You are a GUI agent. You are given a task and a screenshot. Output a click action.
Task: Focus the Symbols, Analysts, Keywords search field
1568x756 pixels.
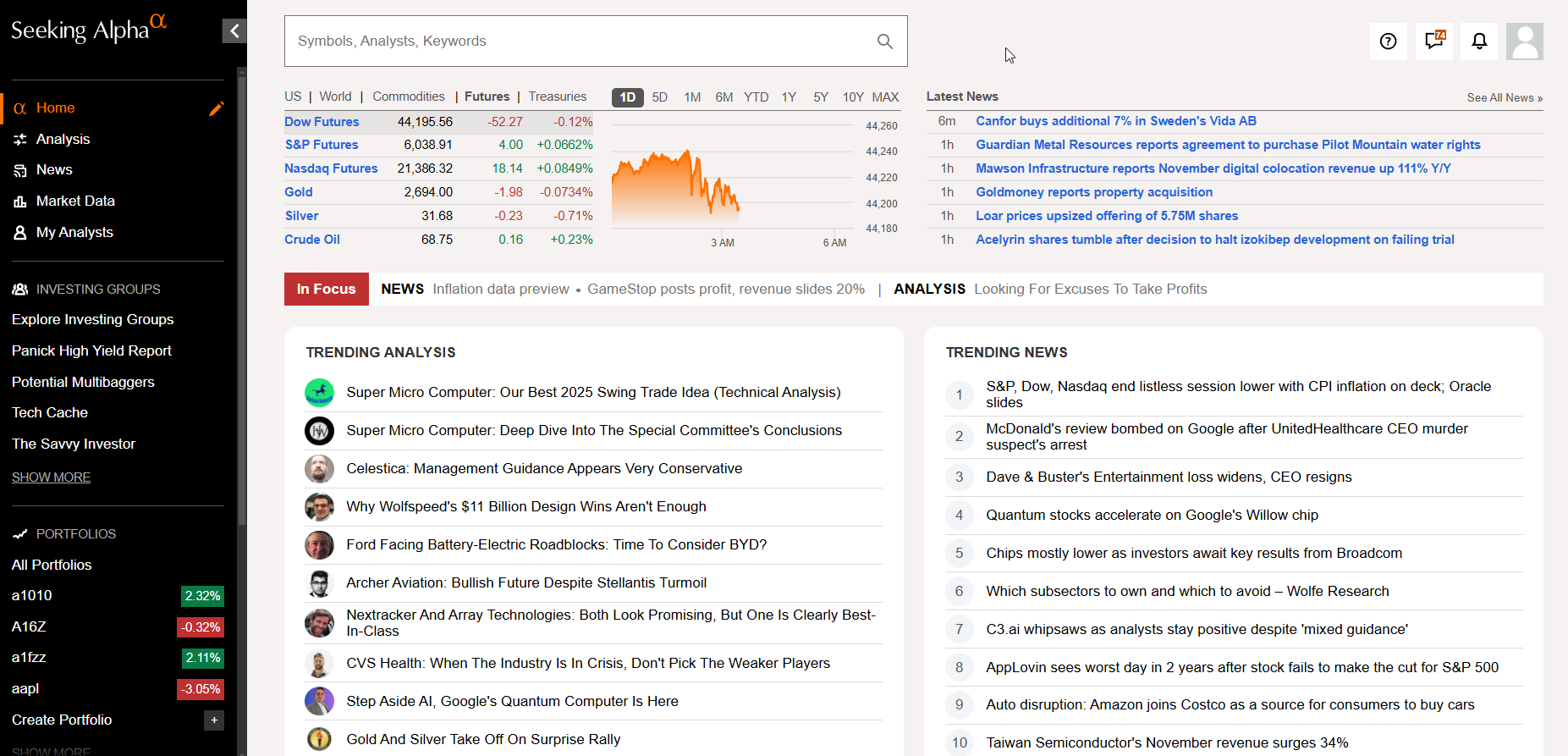(x=596, y=41)
